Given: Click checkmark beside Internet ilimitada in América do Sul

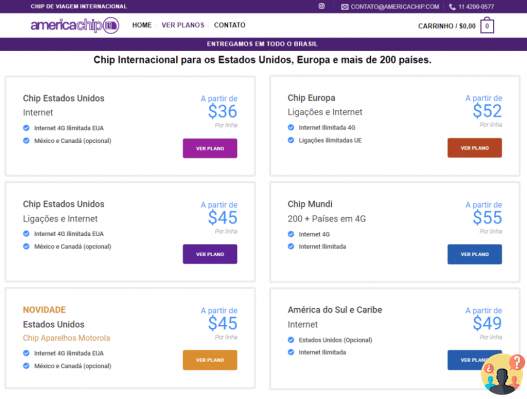Looking at the screenshot, I should click(291, 352).
